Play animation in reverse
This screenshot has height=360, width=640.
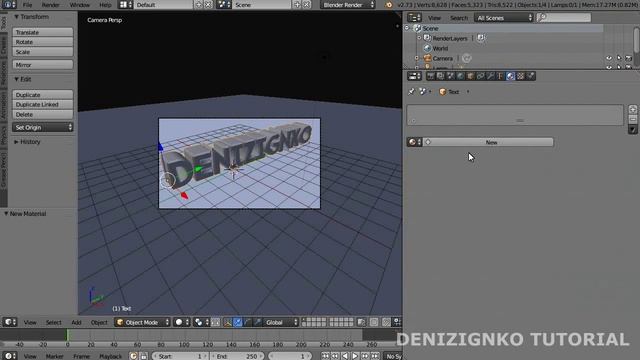(x=345, y=356)
